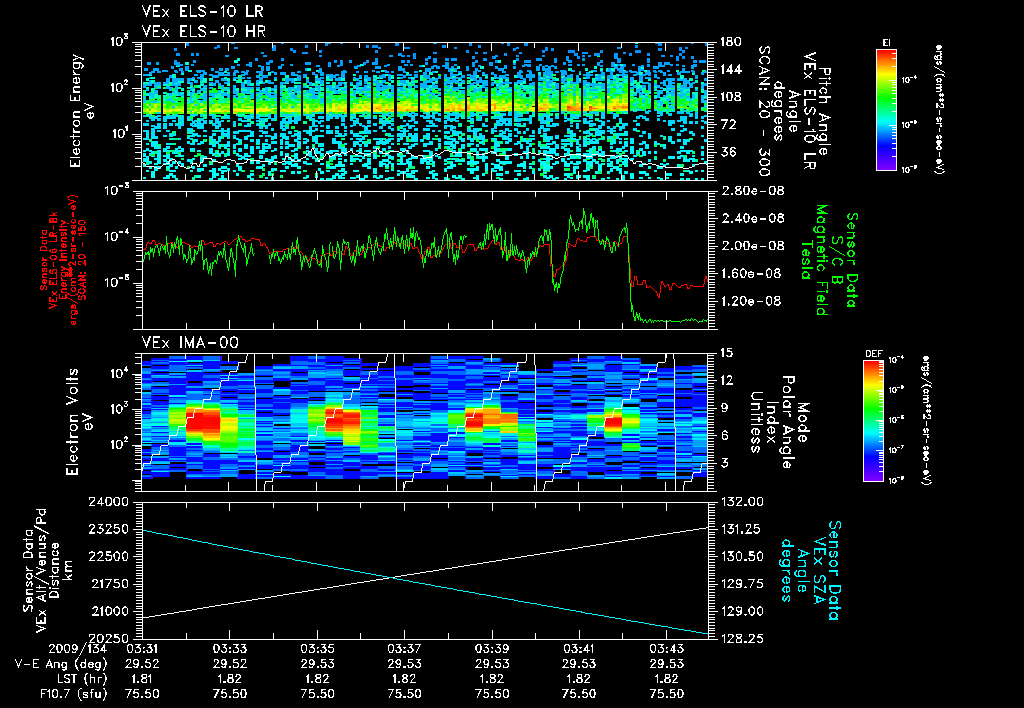The width and height of the screenshot is (1024, 708).
Task: Click the 24000 altitude axis tick
Action: coord(108,502)
